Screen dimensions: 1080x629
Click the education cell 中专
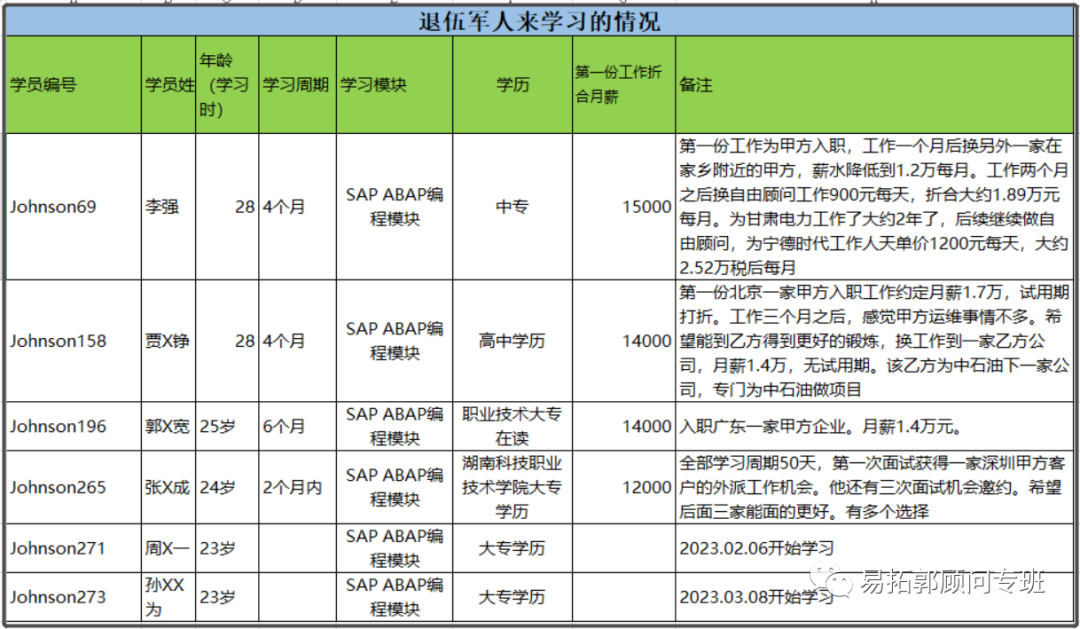[512, 207]
